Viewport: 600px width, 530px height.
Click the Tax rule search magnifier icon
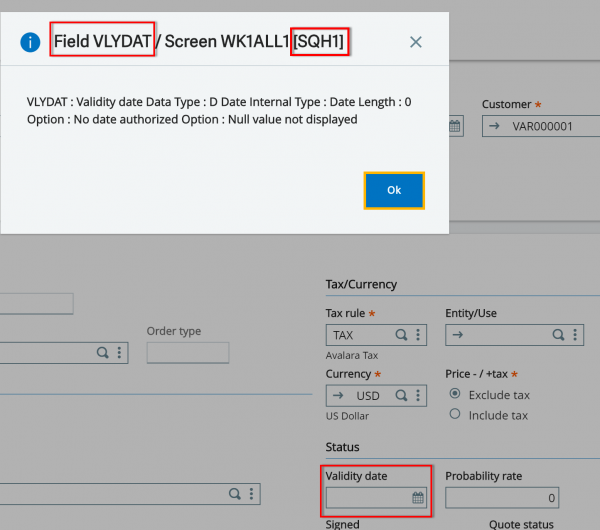click(x=401, y=335)
